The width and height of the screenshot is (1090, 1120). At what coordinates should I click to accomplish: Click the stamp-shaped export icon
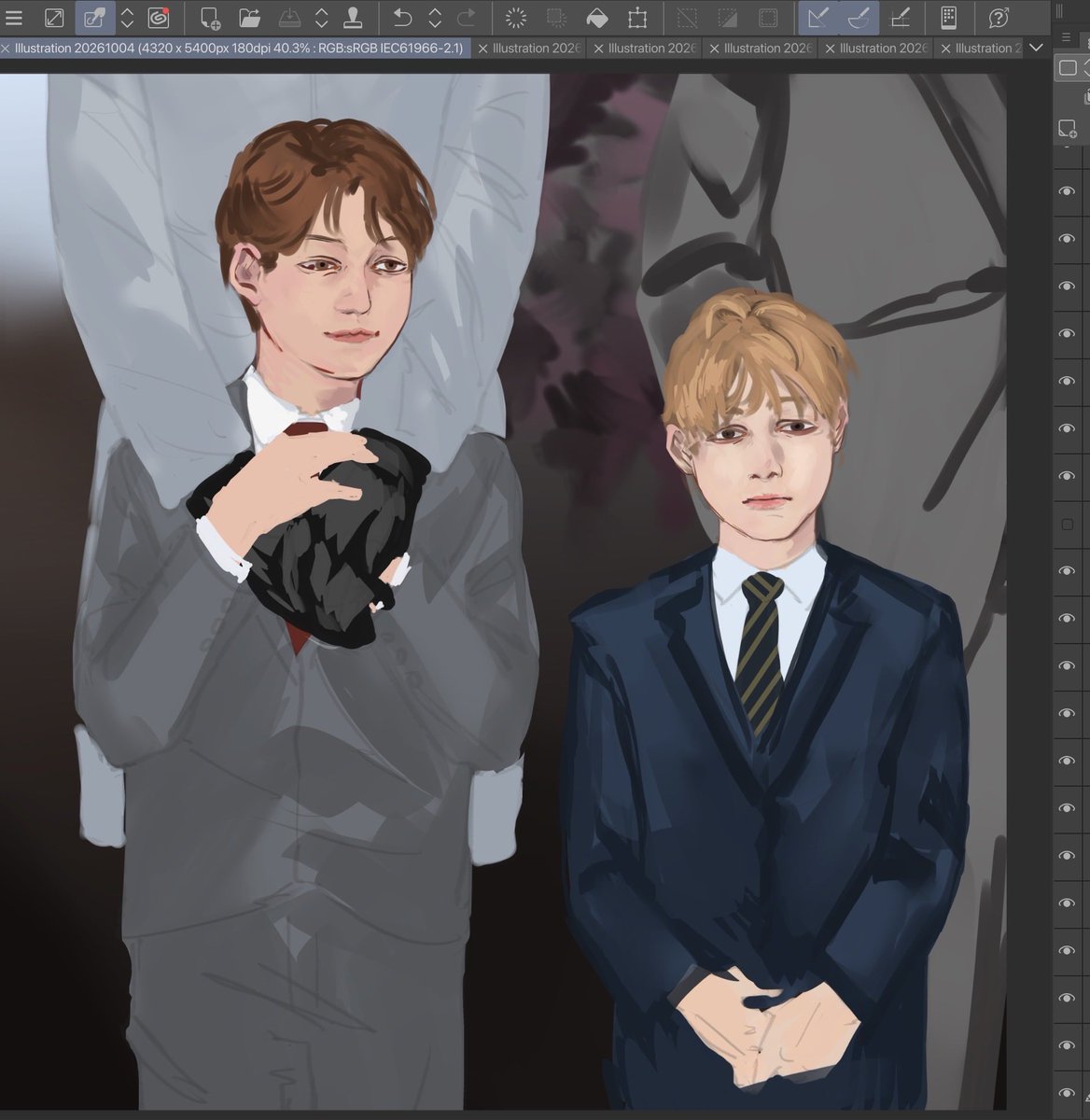pyautogui.click(x=353, y=18)
